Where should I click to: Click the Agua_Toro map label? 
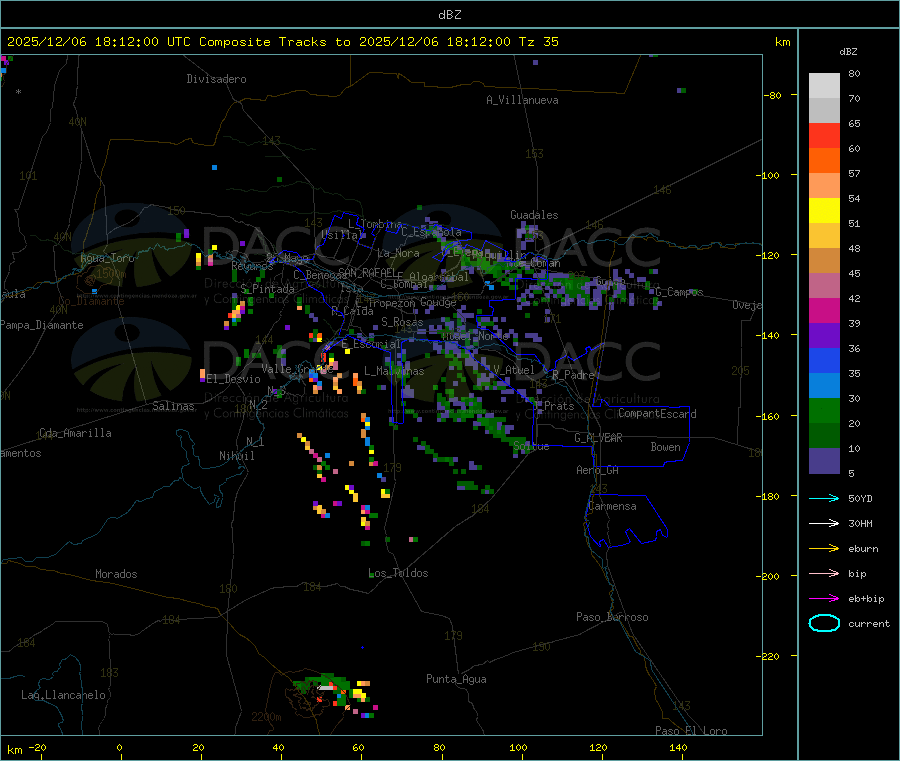point(107,258)
